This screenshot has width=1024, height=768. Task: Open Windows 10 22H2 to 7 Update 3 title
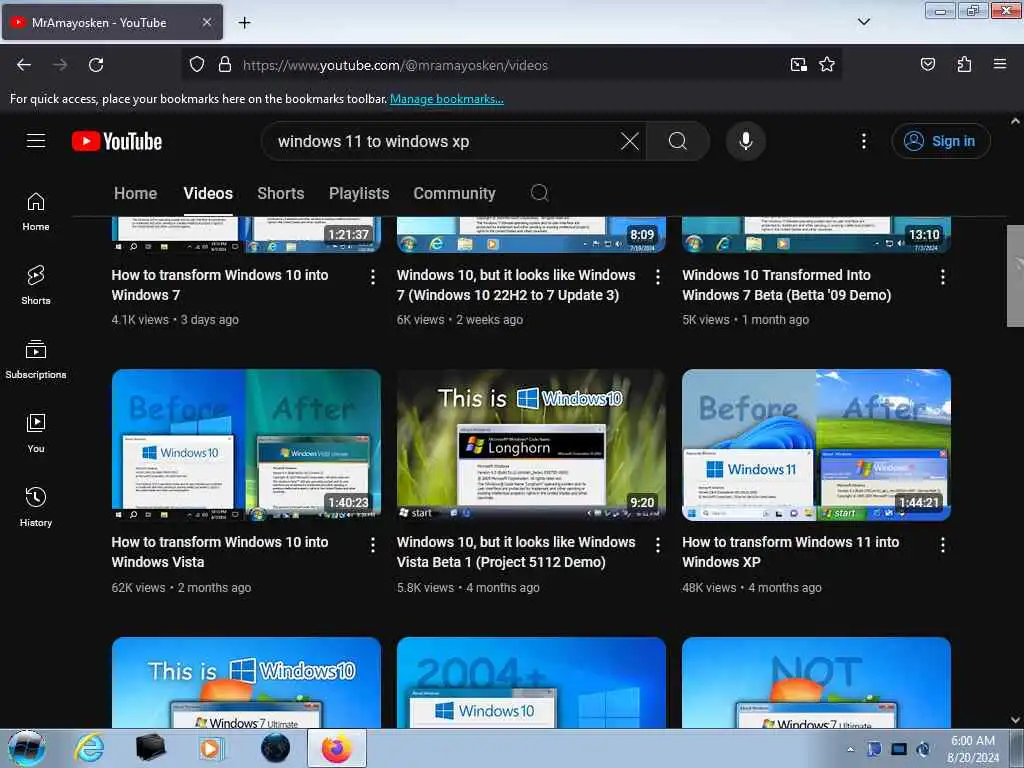pos(516,285)
